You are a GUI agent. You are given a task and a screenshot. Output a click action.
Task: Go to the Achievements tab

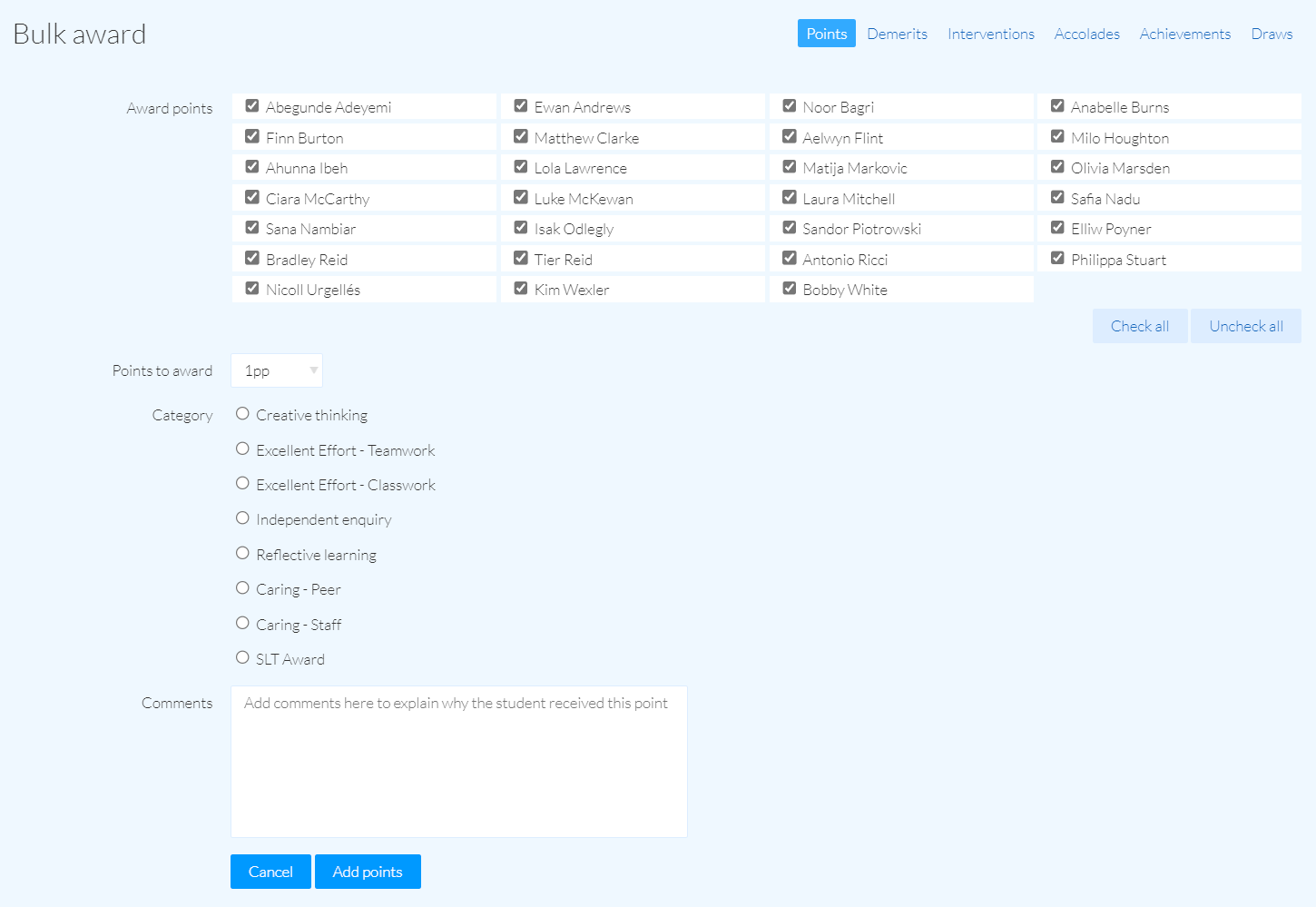1184,34
